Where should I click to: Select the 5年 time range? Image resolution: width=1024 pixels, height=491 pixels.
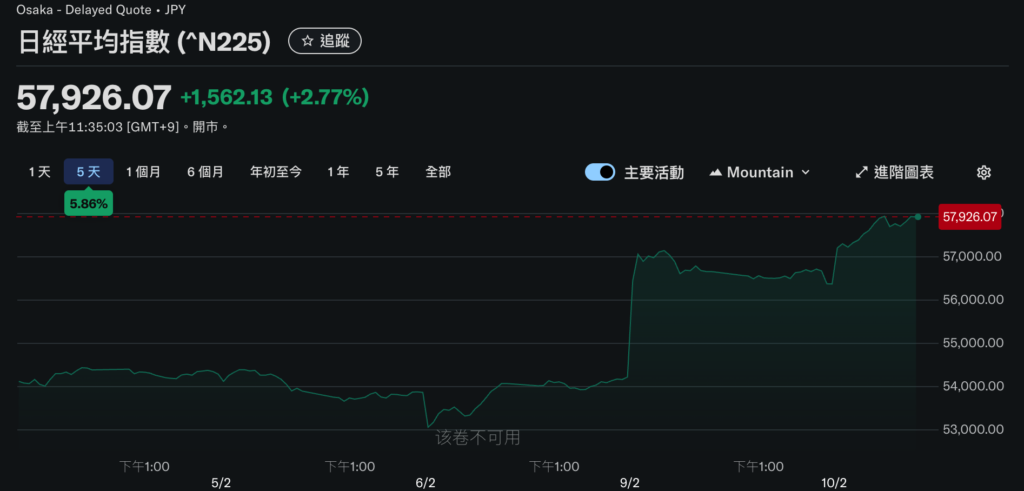(387, 172)
